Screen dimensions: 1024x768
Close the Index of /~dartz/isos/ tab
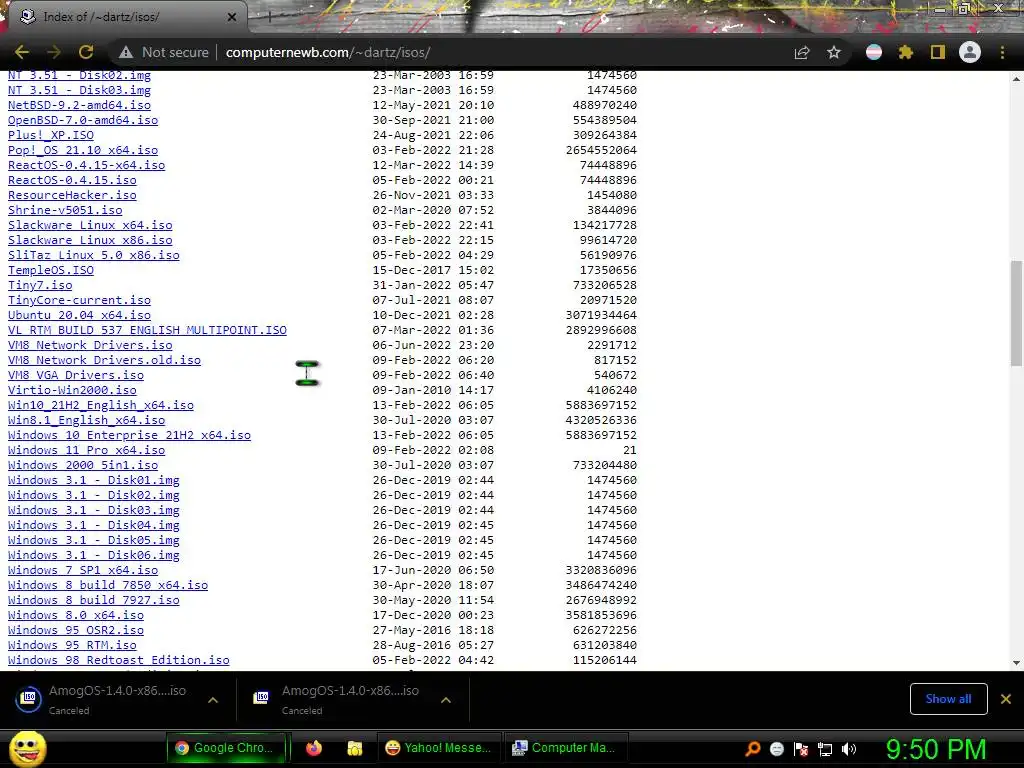(232, 17)
